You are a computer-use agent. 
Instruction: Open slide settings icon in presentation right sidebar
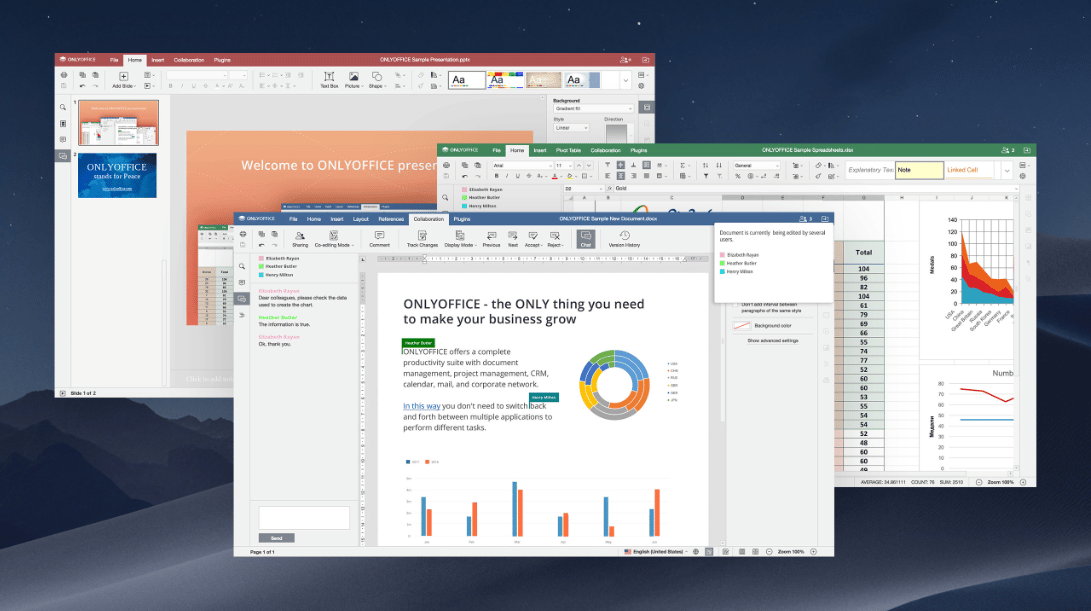coord(646,108)
